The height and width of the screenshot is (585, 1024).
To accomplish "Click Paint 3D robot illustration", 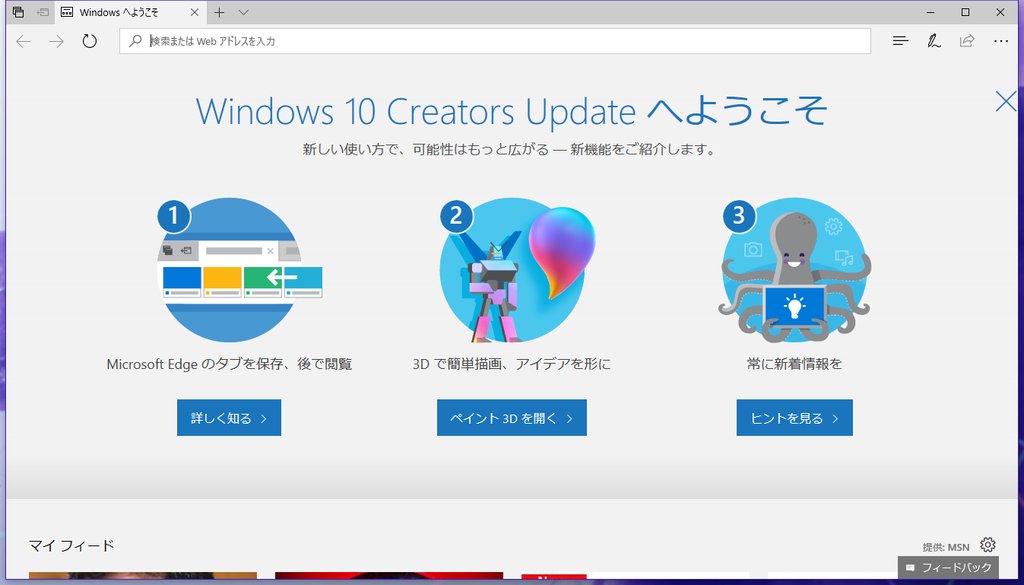I will pyautogui.click(x=517, y=270).
